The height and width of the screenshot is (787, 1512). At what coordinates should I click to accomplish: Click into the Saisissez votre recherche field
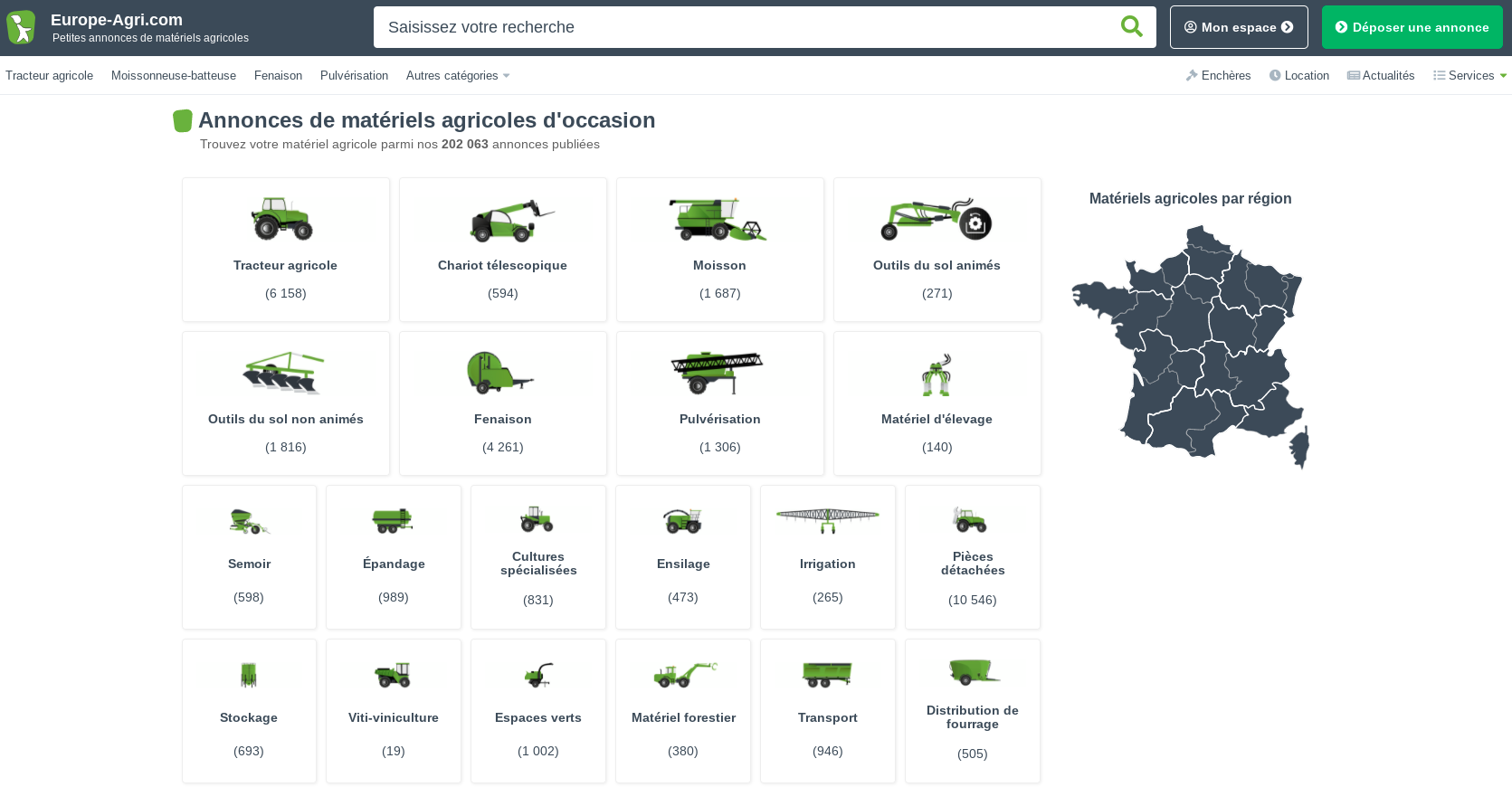[742, 27]
